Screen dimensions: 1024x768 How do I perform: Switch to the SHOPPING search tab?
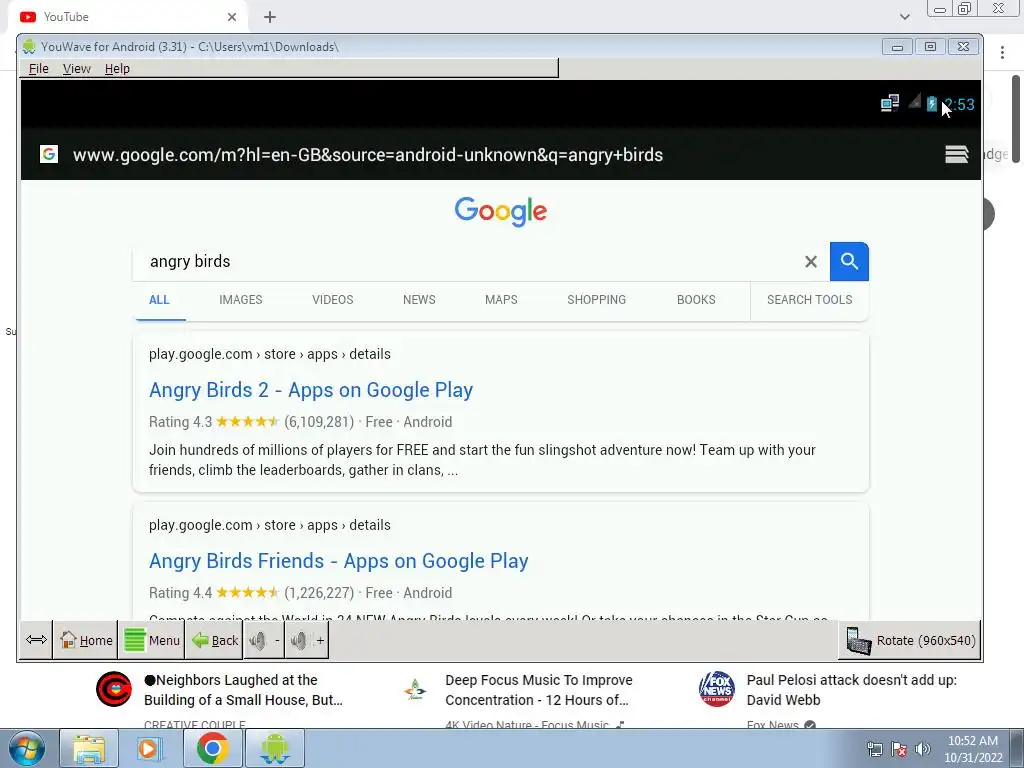596,300
